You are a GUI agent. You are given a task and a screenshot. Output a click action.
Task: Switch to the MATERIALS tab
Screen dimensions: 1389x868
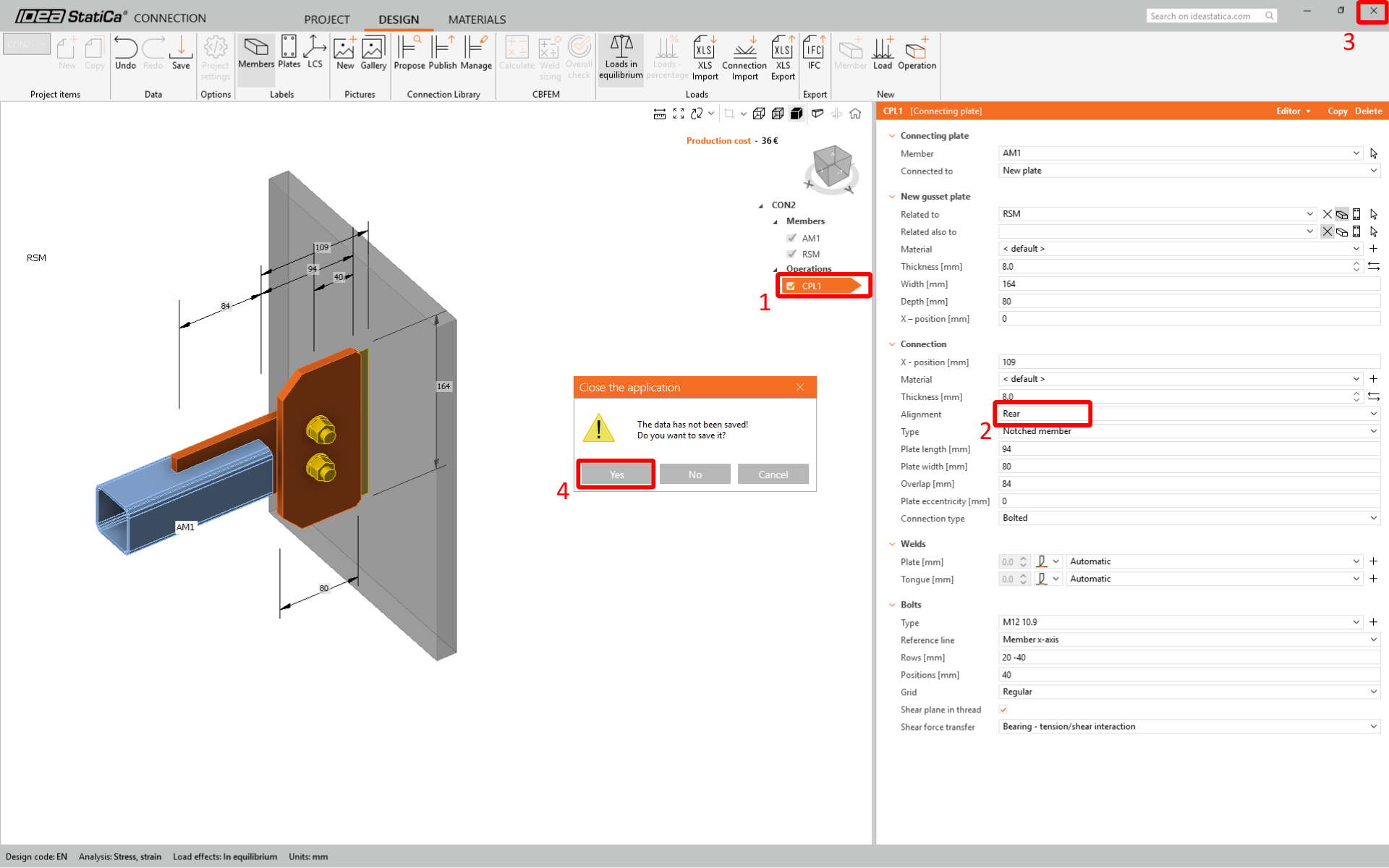click(x=477, y=20)
